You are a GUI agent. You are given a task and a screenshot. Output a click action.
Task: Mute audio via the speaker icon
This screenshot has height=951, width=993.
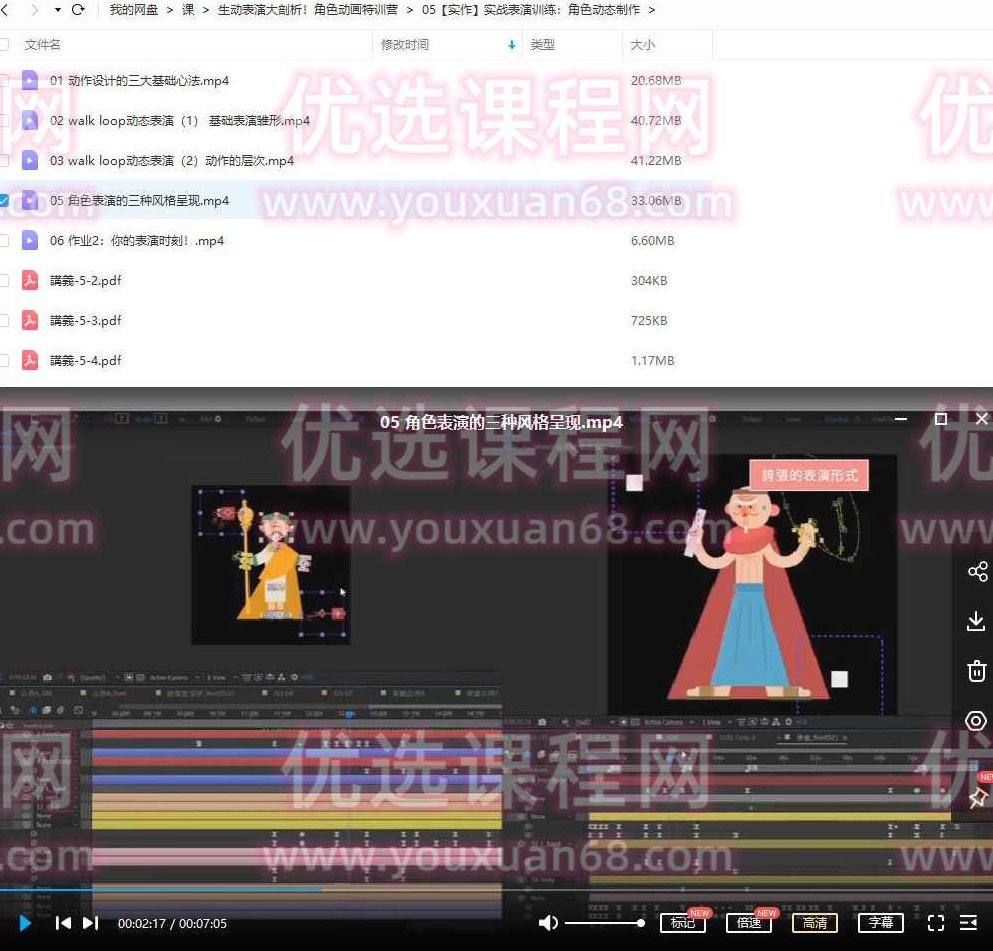coord(549,923)
